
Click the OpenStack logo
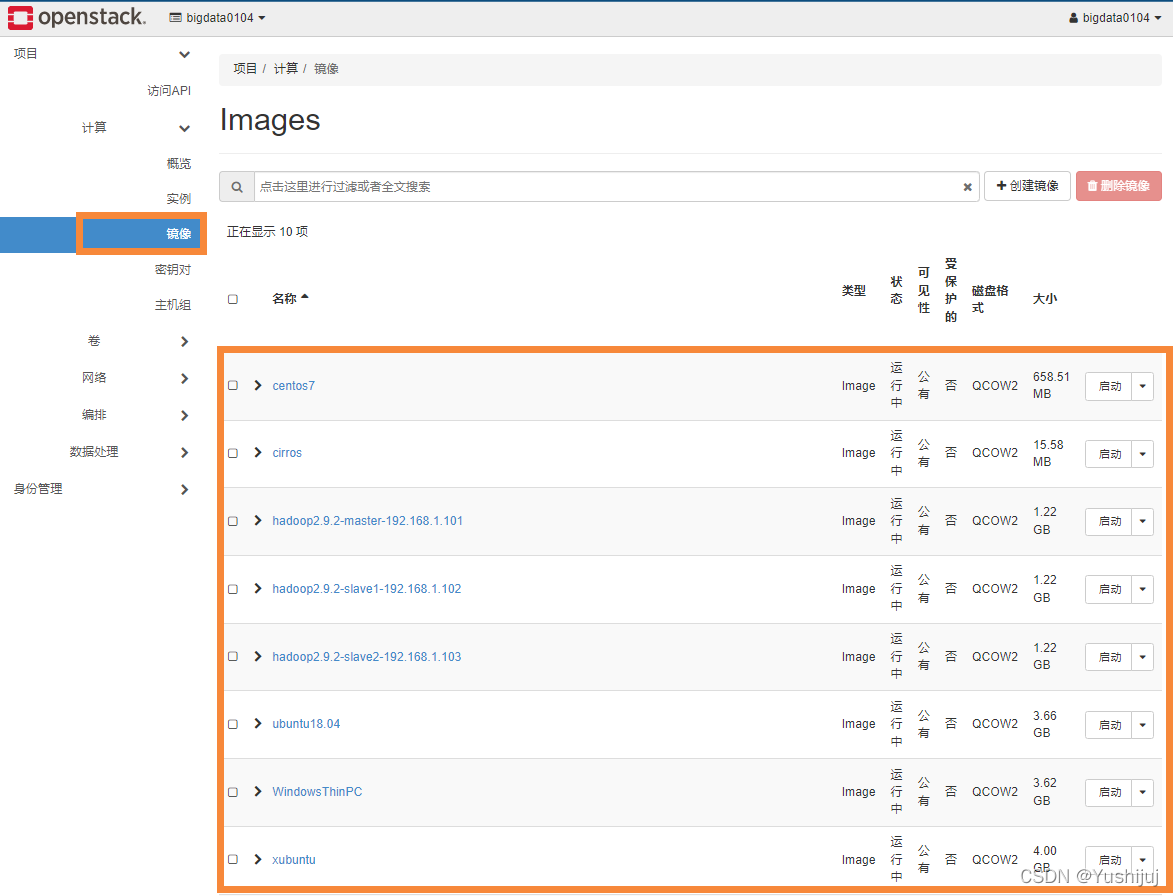pos(77,17)
